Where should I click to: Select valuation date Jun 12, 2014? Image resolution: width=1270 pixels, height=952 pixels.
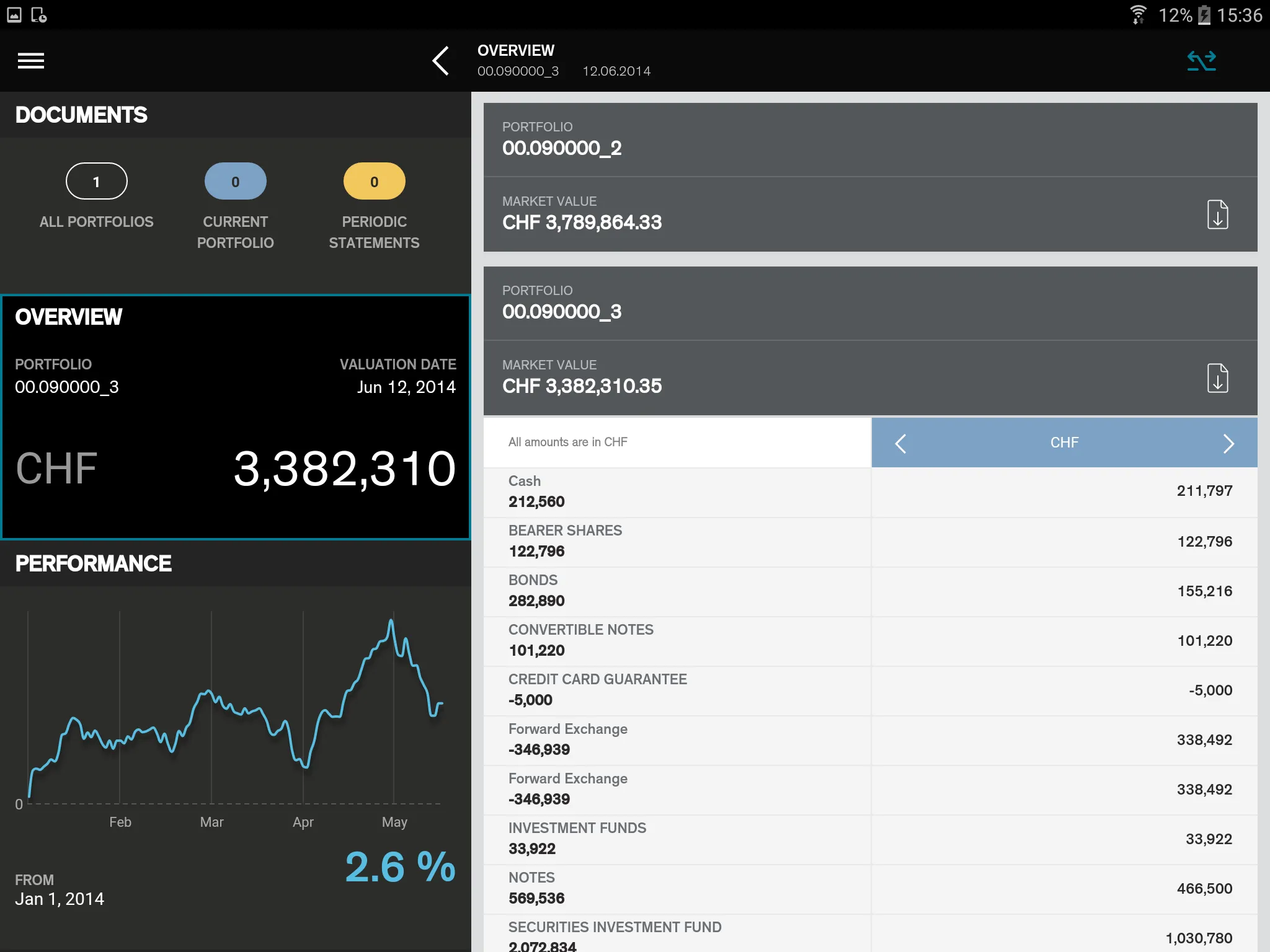(406, 387)
